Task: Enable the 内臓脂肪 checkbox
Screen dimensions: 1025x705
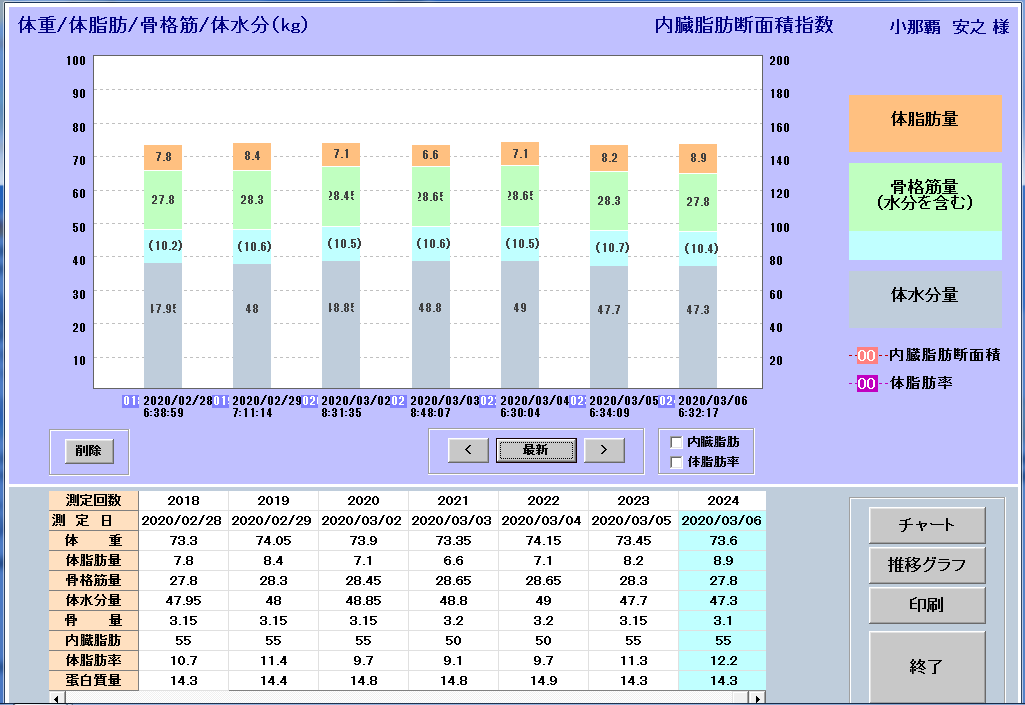Action: [x=677, y=443]
